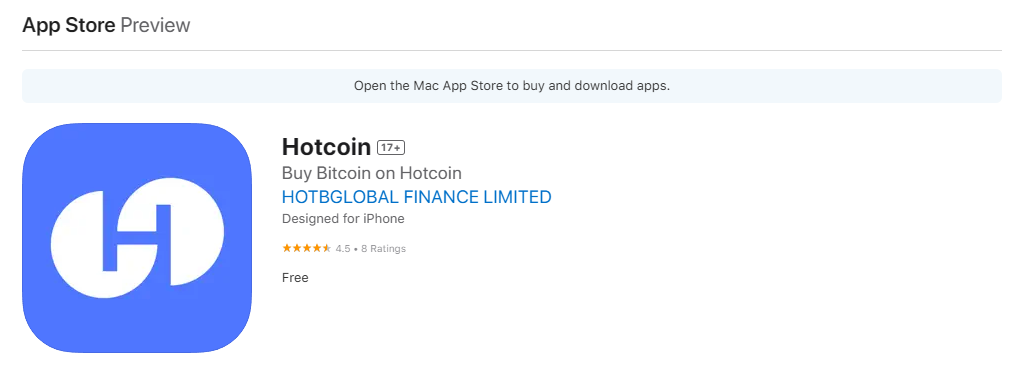1026x367 pixels.
Task: Click the Hotcoin app title
Action: (x=327, y=147)
